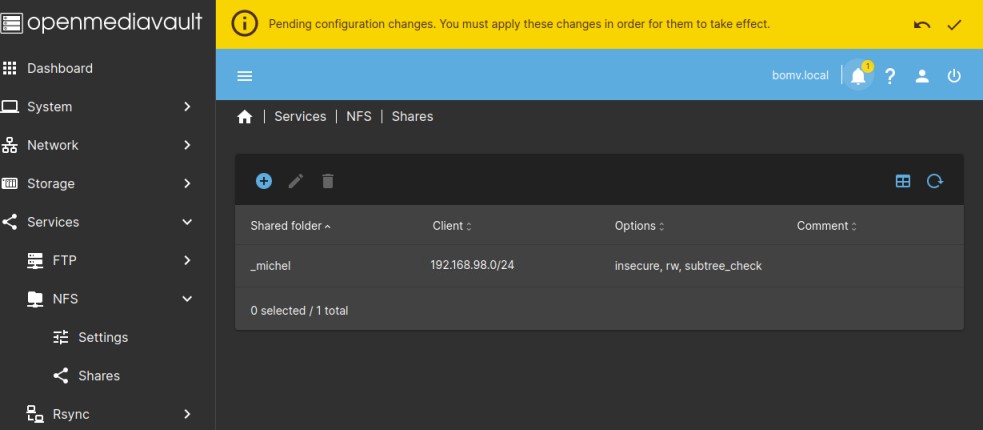983x430 pixels.
Task: Click the Dashboard grid icon
Action: pyautogui.click(x=9, y=68)
